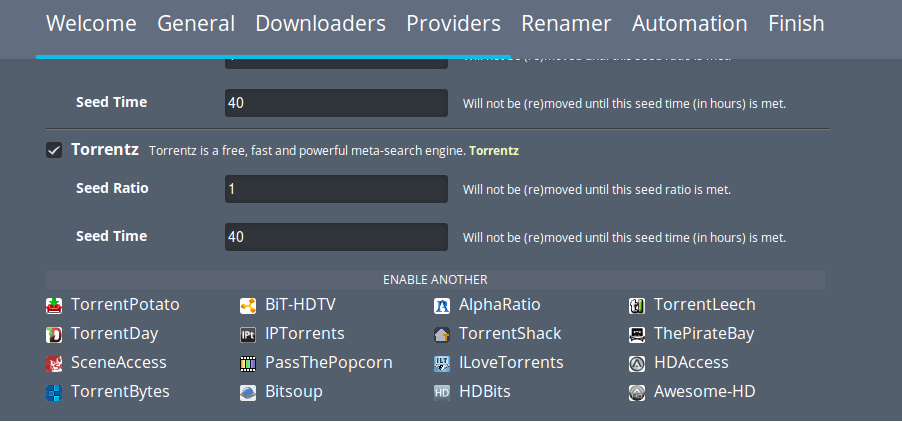The image size is (902, 422).
Task: Click the IPTorrents provider icon
Action: click(248, 334)
